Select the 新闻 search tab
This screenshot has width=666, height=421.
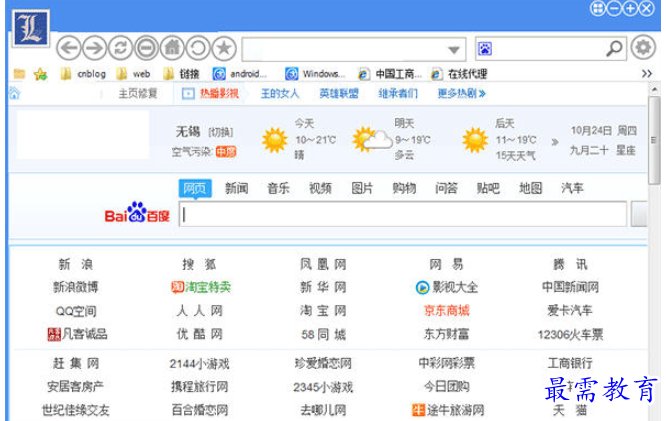(237, 188)
